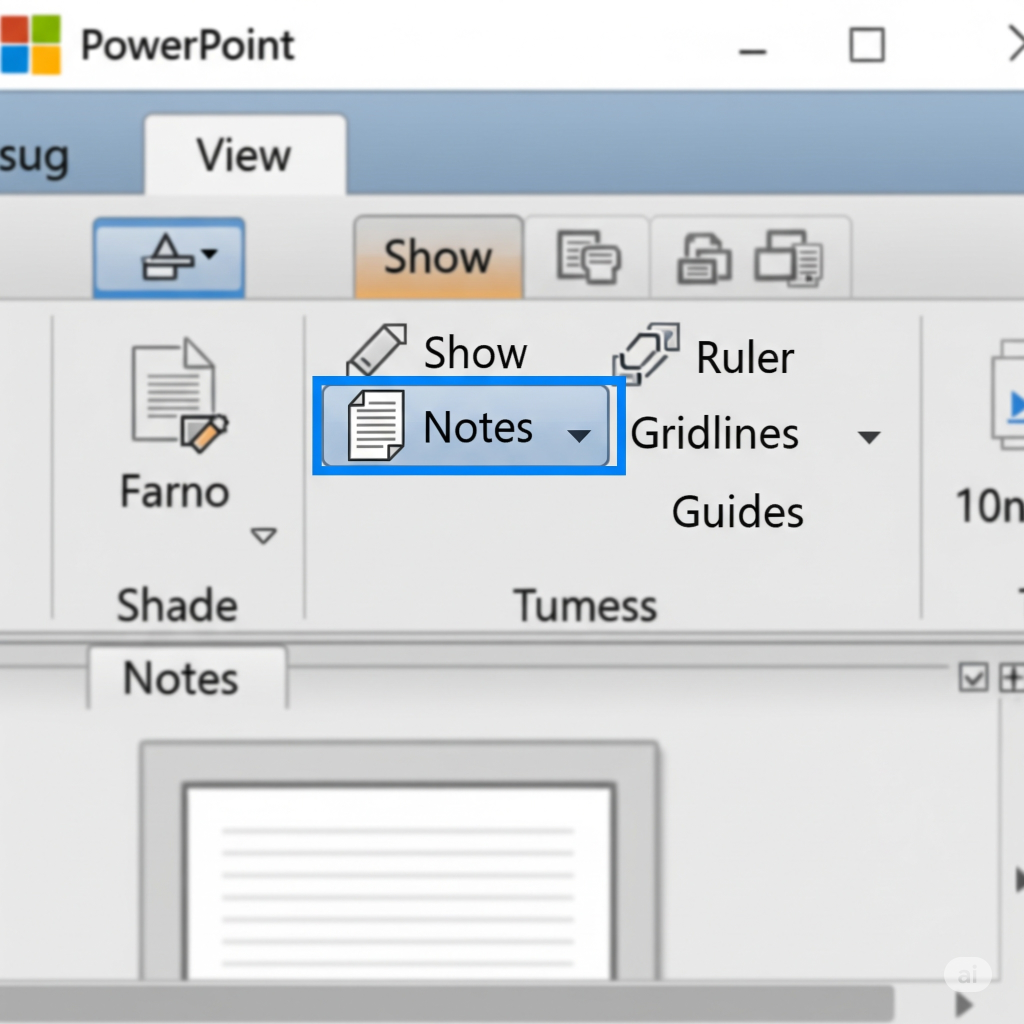Toggle the Gridlines option

point(714,434)
